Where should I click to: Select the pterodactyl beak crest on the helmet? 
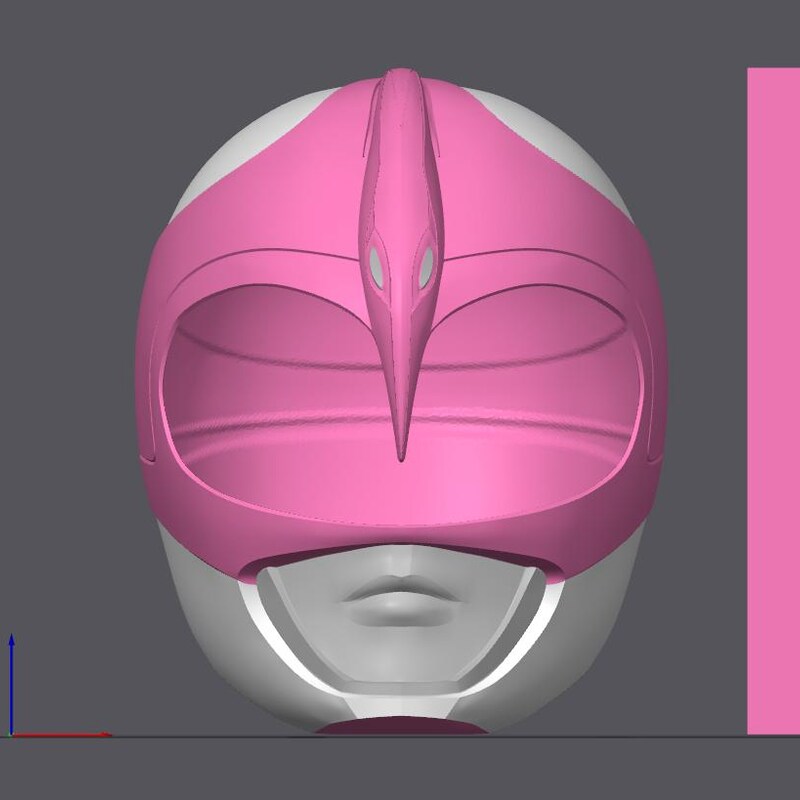click(x=401, y=264)
